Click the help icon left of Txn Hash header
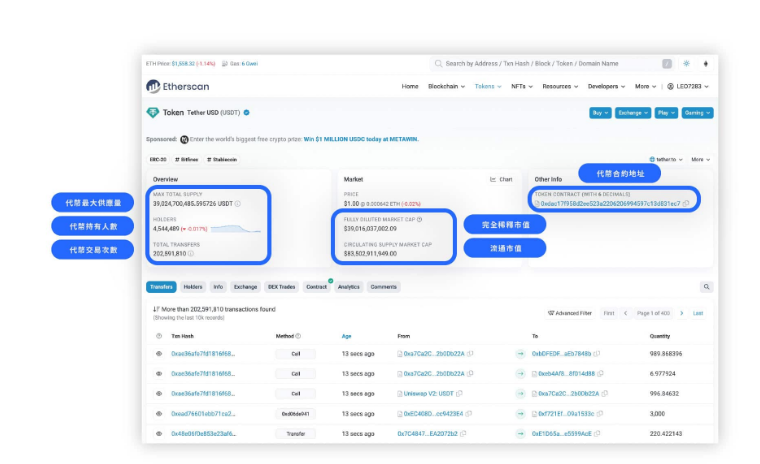 coord(158,336)
